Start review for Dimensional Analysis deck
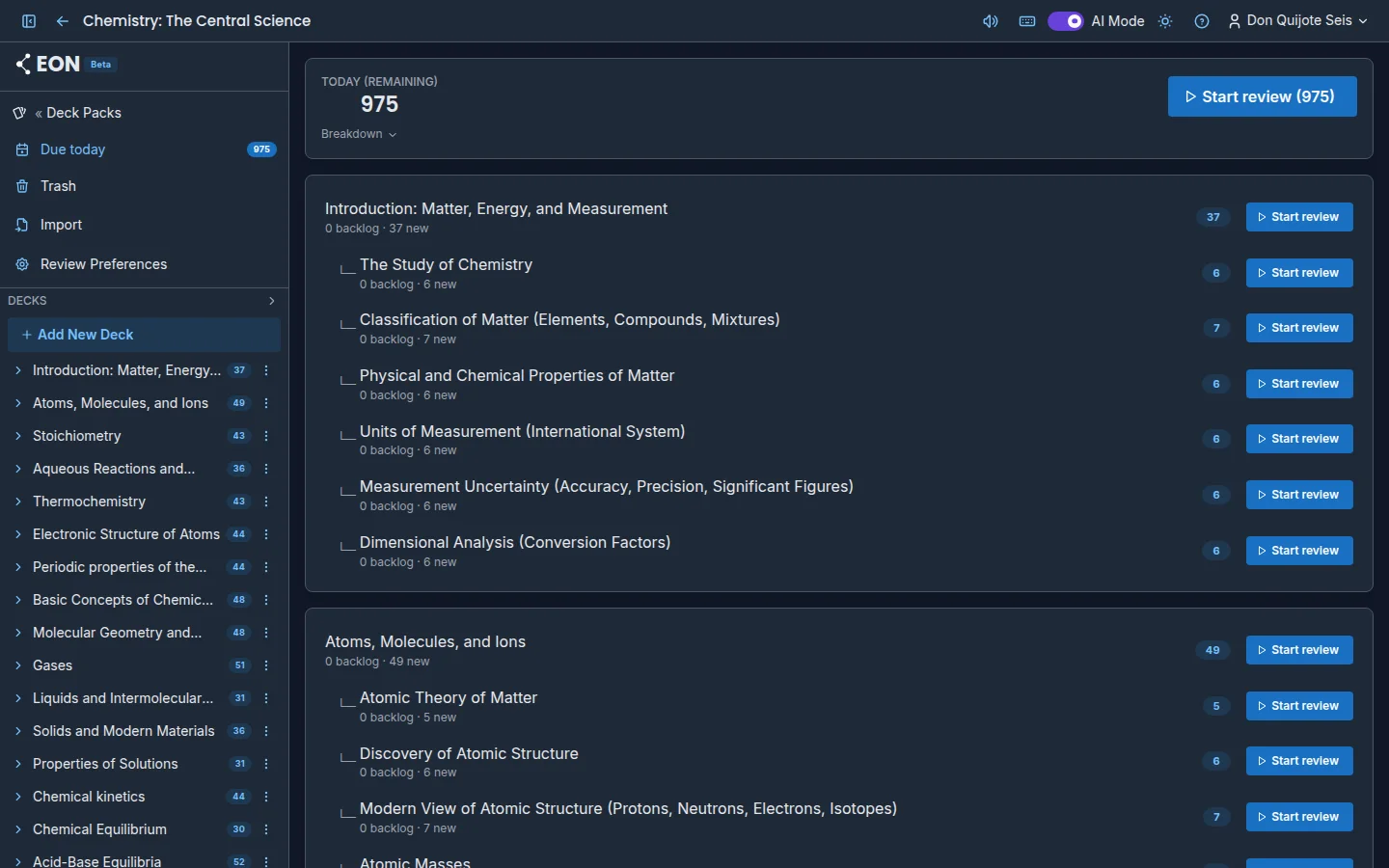Image resolution: width=1389 pixels, height=868 pixels. (1299, 551)
